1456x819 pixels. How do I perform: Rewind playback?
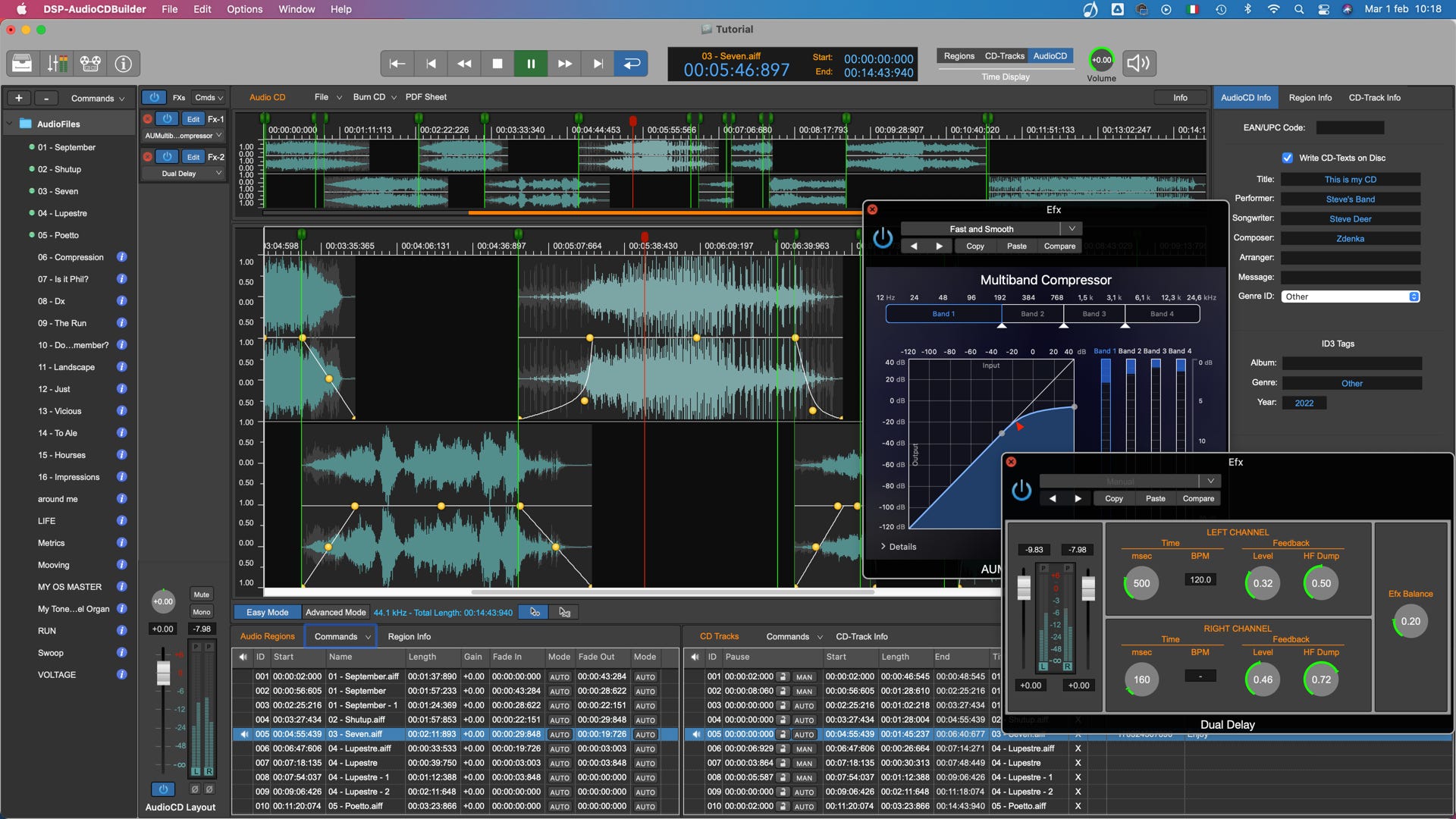464,64
